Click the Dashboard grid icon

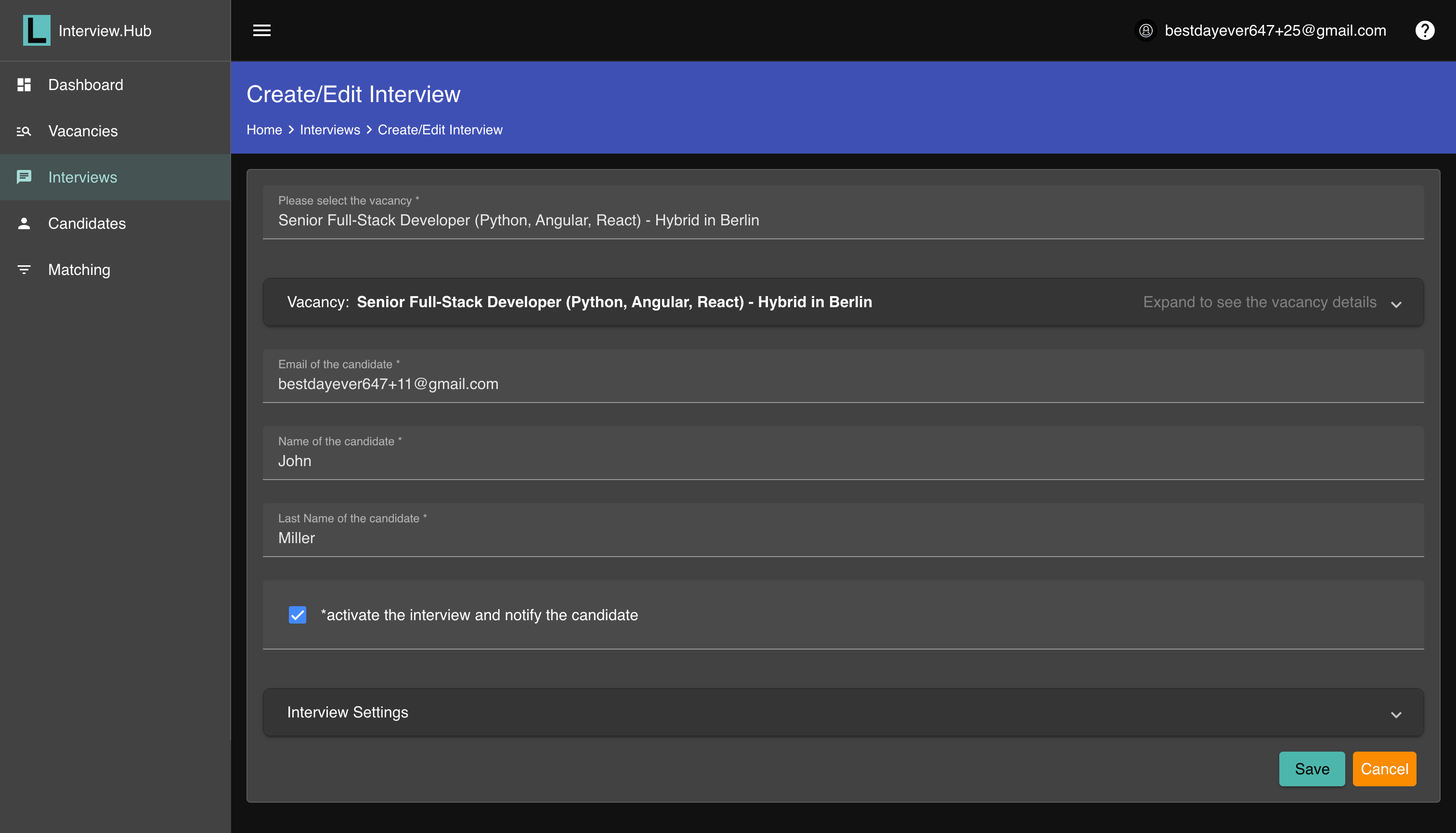coord(24,85)
